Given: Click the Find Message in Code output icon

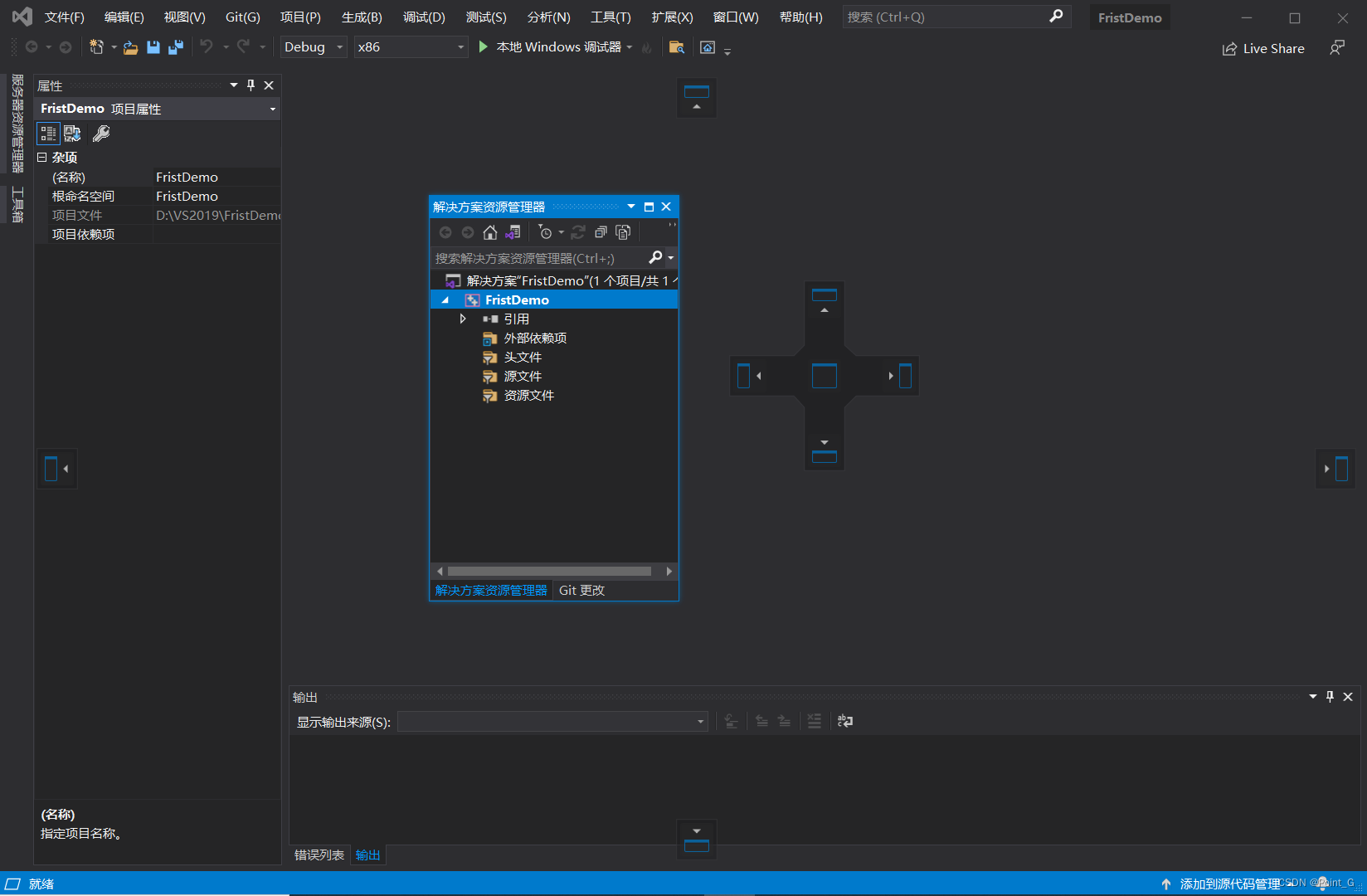Looking at the screenshot, I should pos(731,721).
